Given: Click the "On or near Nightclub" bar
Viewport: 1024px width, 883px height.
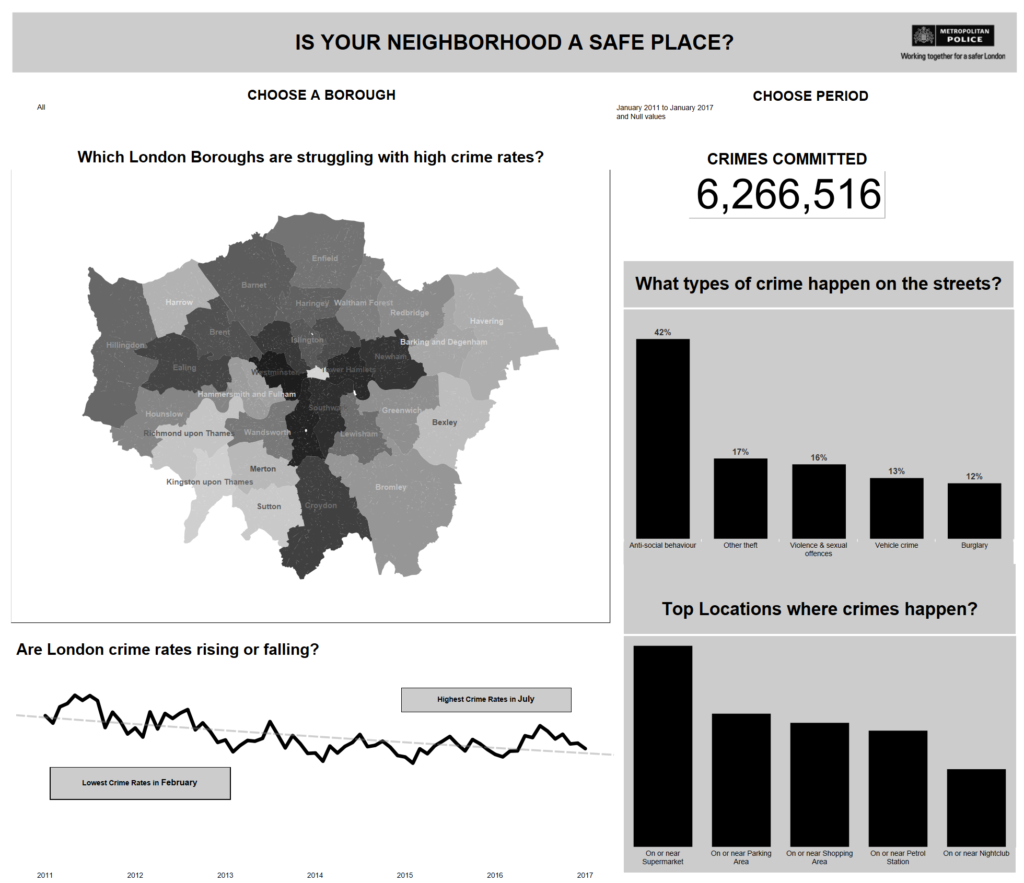Looking at the screenshot, I should [x=974, y=805].
